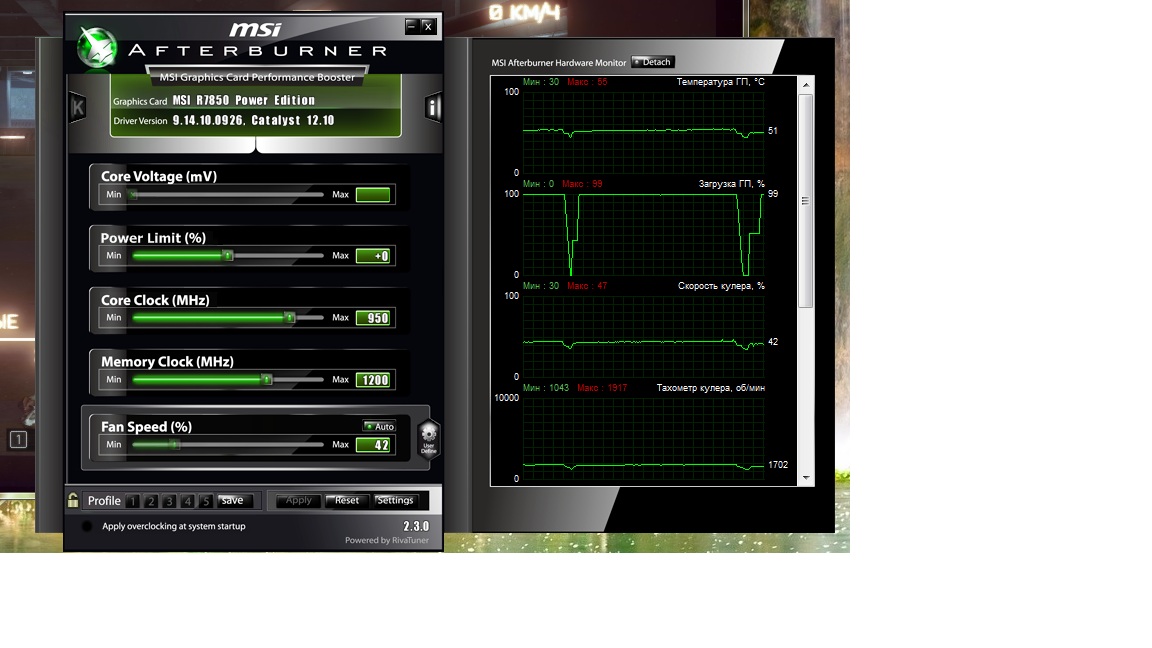Screen dimensions: 1152x648
Task: Click the Powered by RivaTuner text
Action: pos(386,540)
